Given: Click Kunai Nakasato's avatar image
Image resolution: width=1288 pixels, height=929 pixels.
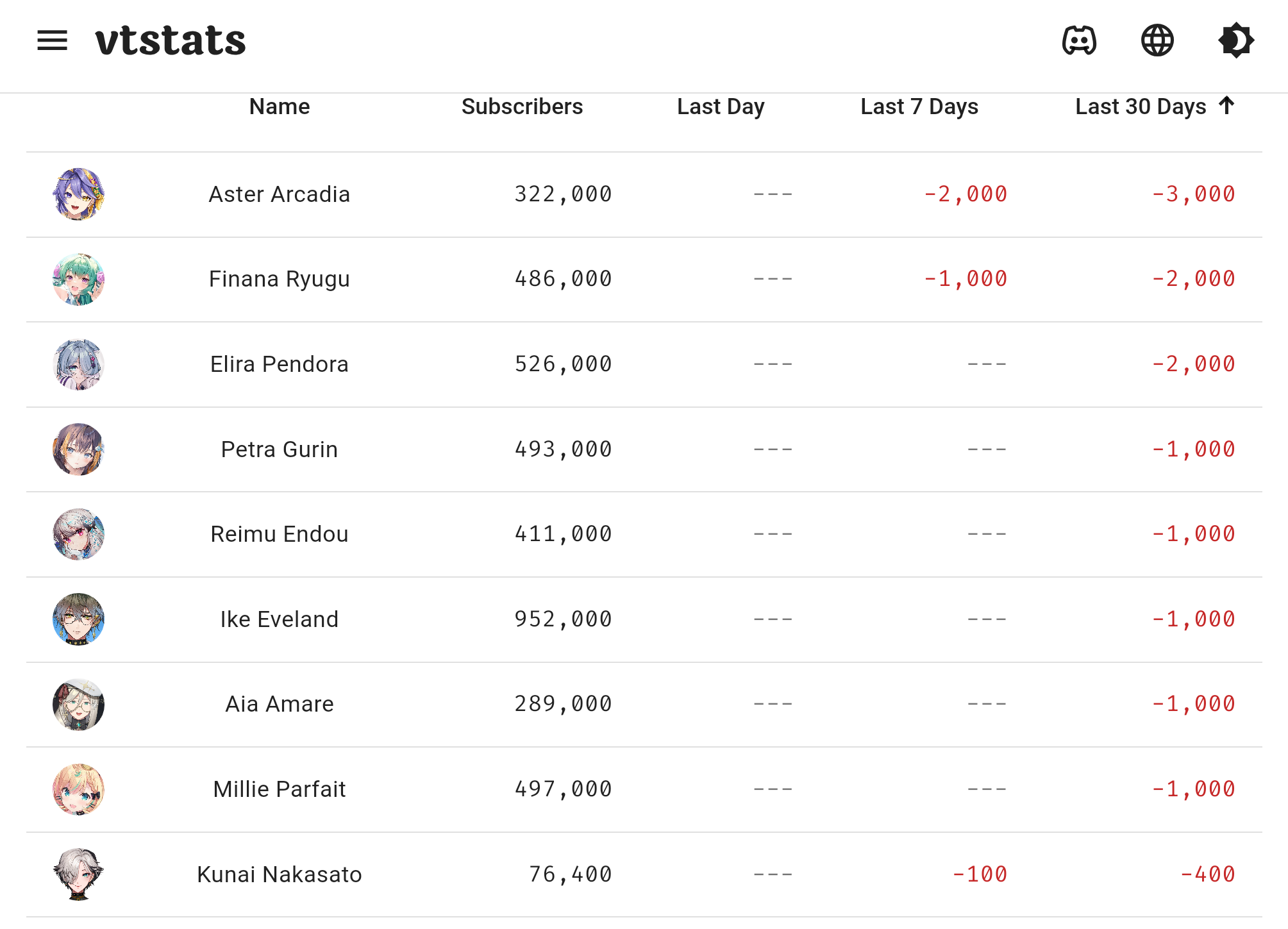Looking at the screenshot, I should point(78,874).
